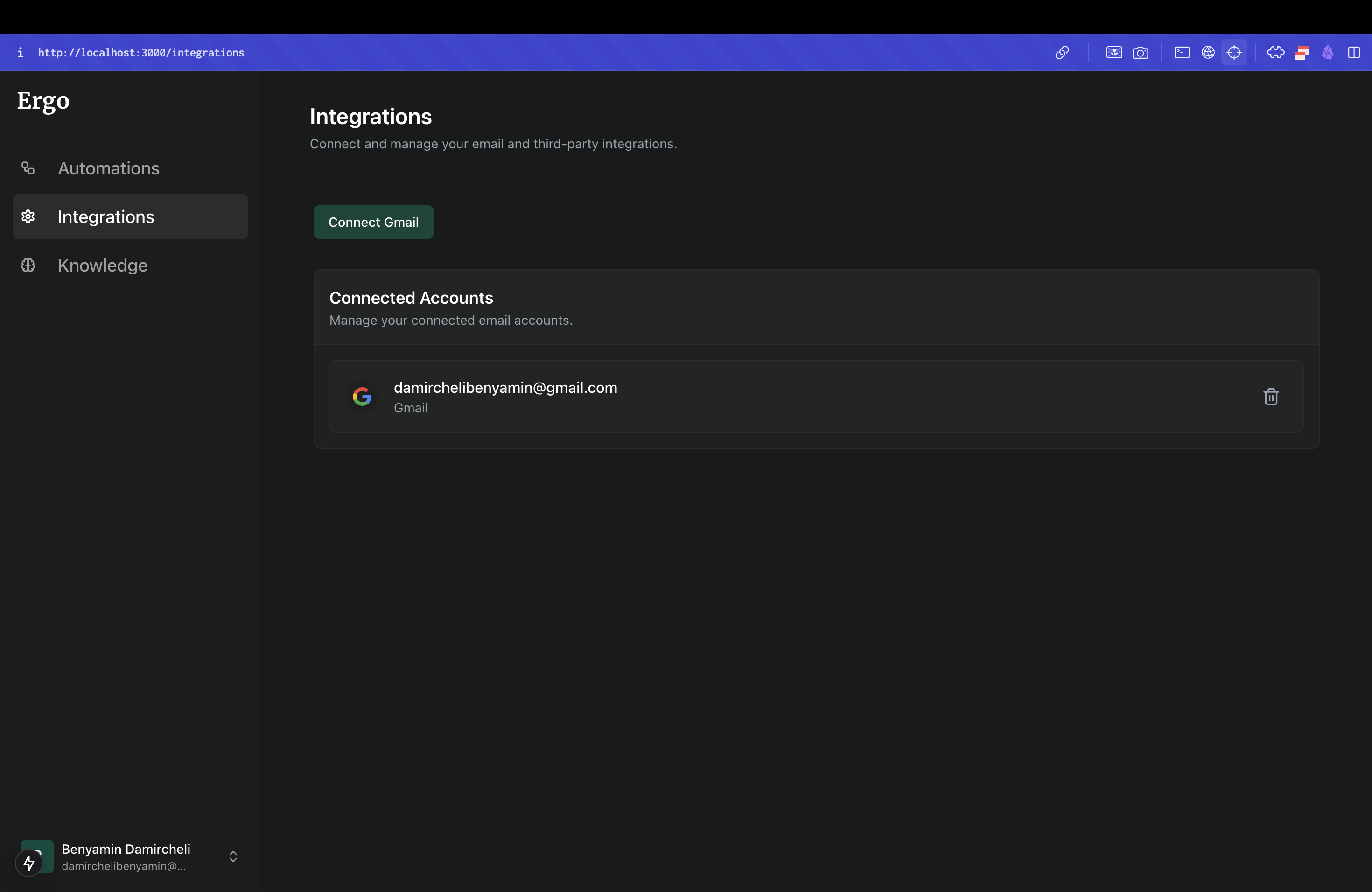Delete the connected Gmail account
The height and width of the screenshot is (892, 1372).
(1271, 397)
